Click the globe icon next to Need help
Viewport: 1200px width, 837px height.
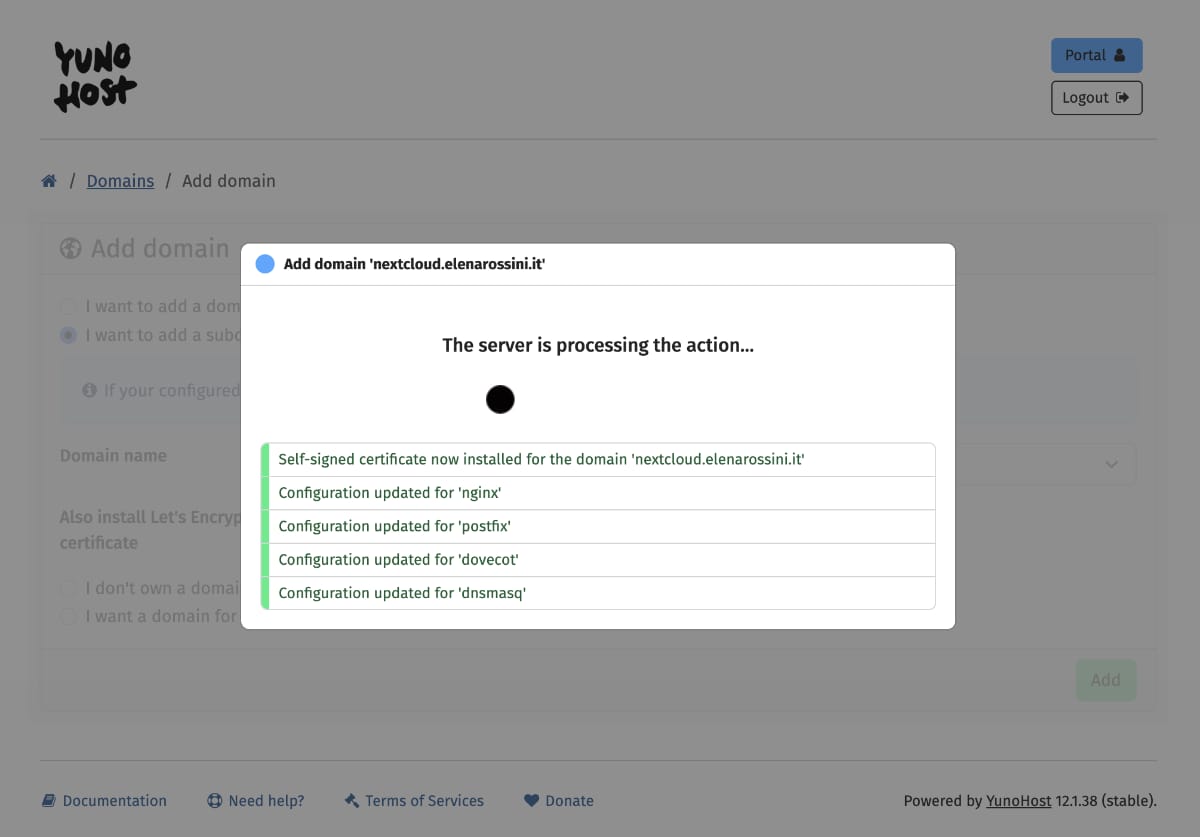click(214, 800)
